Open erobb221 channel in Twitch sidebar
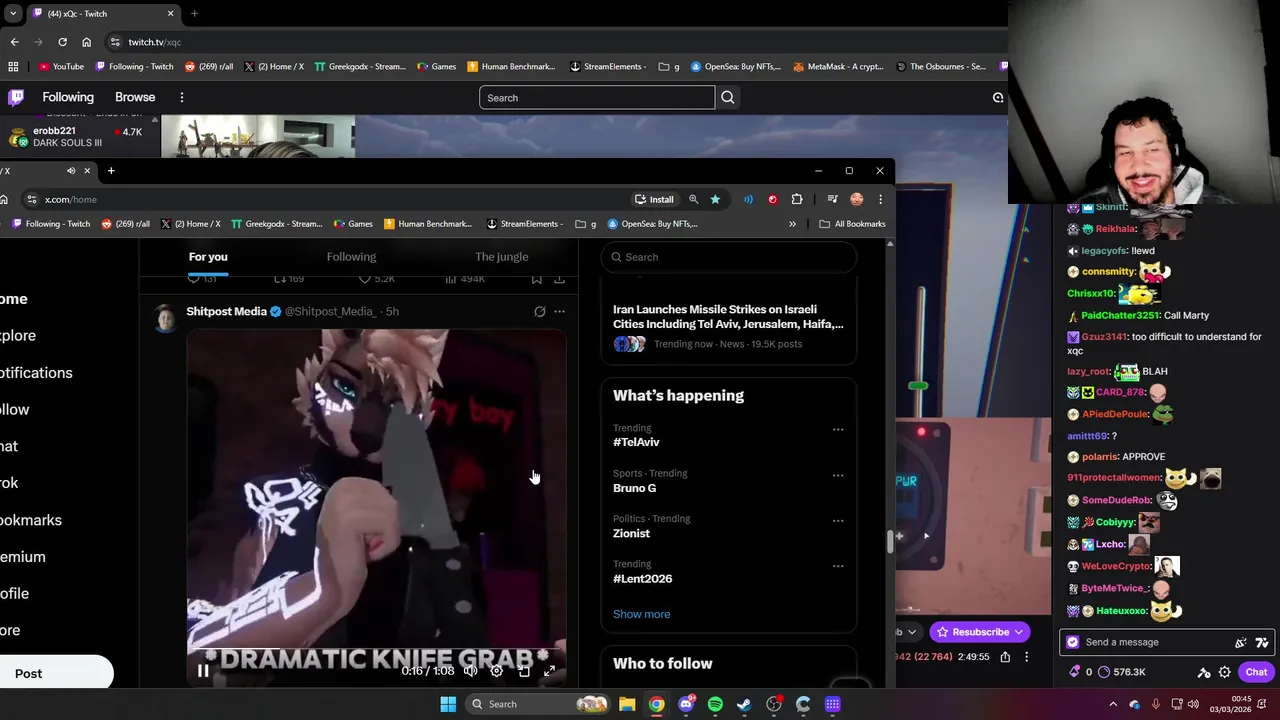The image size is (1280, 720). pyautogui.click(x=75, y=137)
